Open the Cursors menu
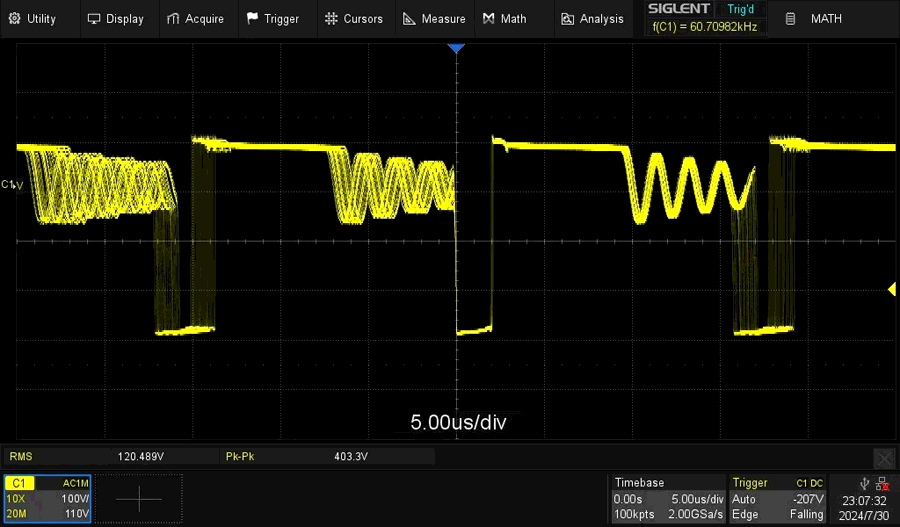900x527 pixels. coord(354,18)
